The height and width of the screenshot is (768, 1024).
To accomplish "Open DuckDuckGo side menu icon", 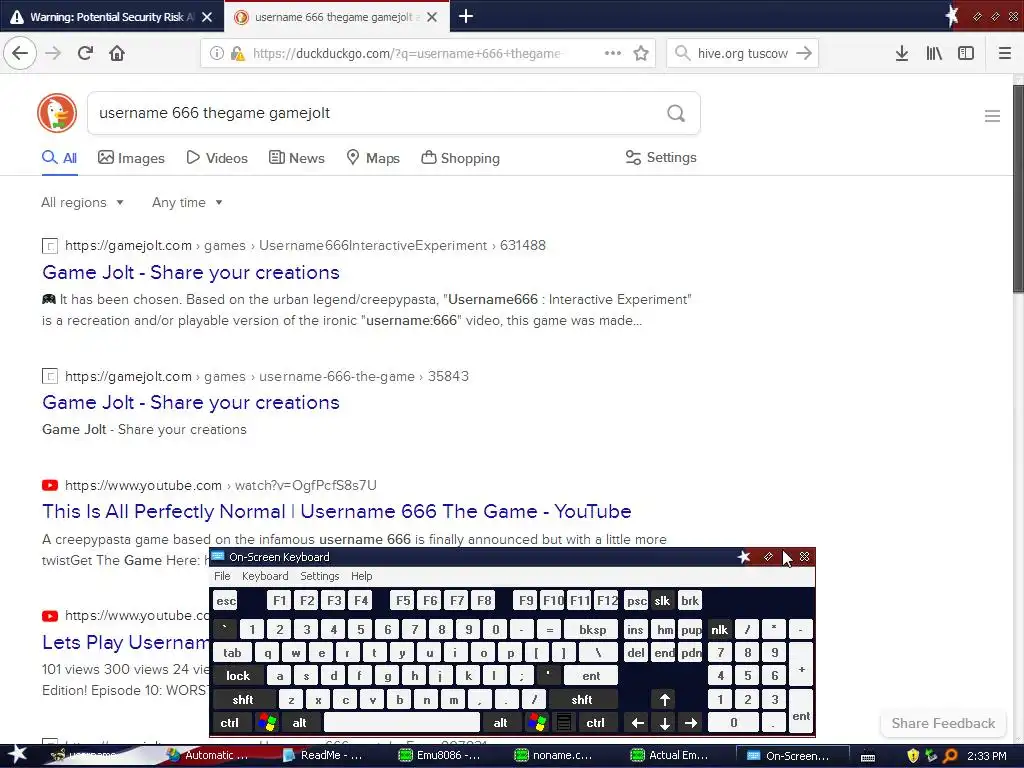I will click(x=992, y=116).
